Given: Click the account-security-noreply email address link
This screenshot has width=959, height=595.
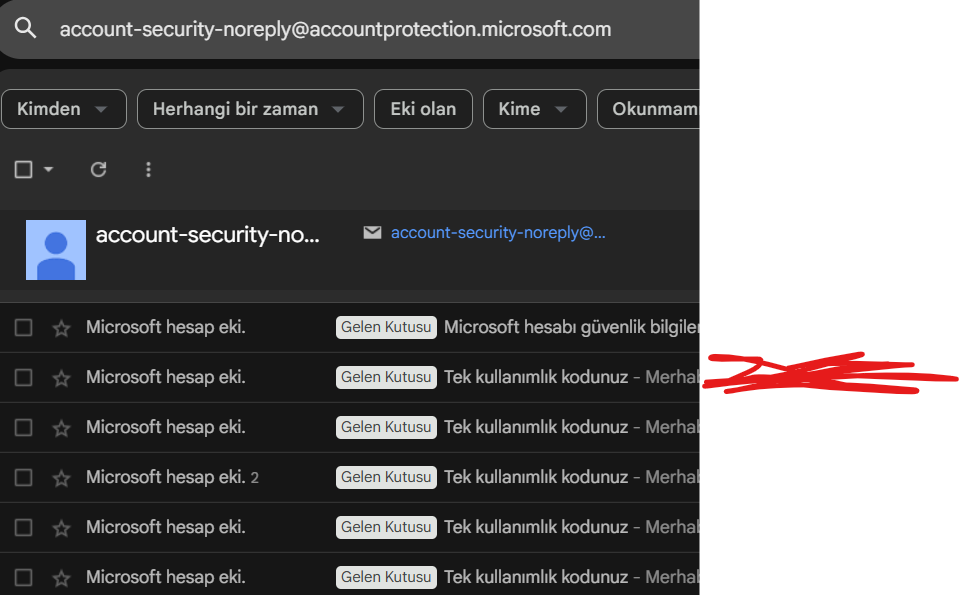Looking at the screenshot, I should [x=498, y=233].
